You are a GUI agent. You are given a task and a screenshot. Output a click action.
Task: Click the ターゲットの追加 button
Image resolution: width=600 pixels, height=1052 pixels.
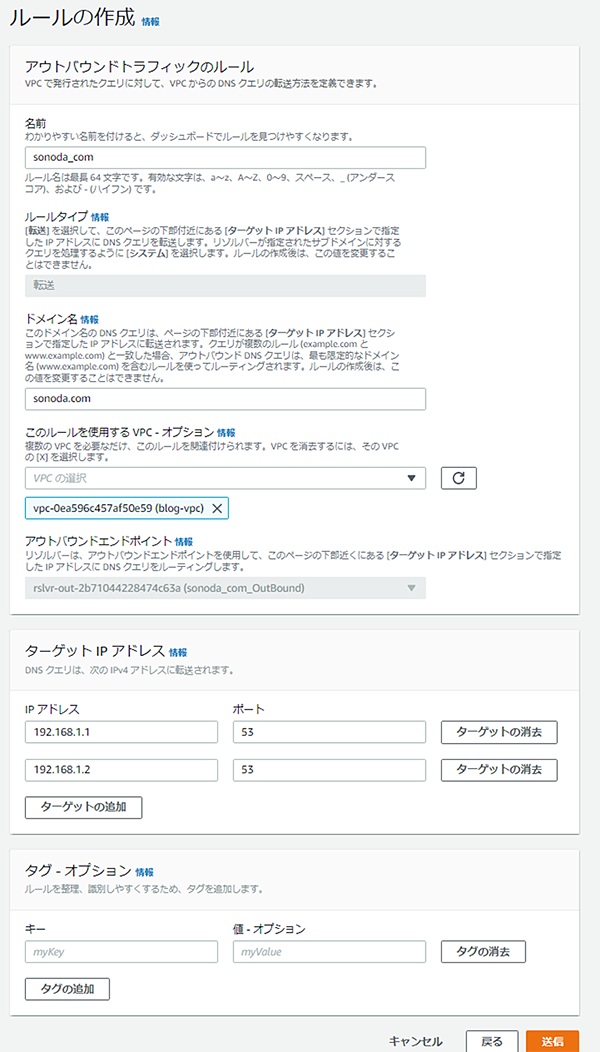tap(84, 808)
